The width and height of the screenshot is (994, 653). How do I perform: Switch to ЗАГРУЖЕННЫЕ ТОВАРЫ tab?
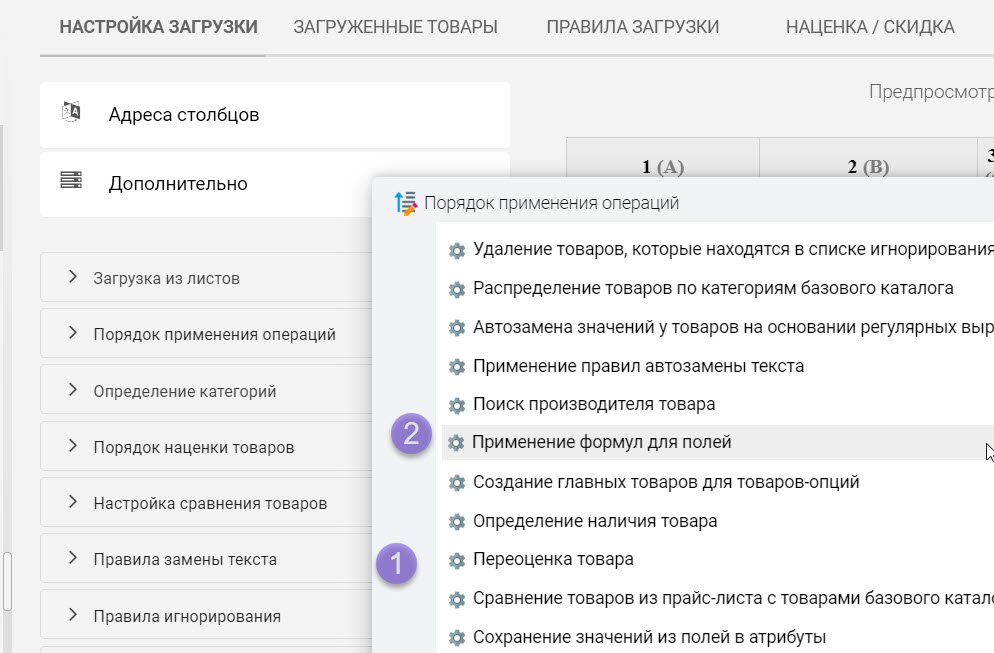(396, 27)
